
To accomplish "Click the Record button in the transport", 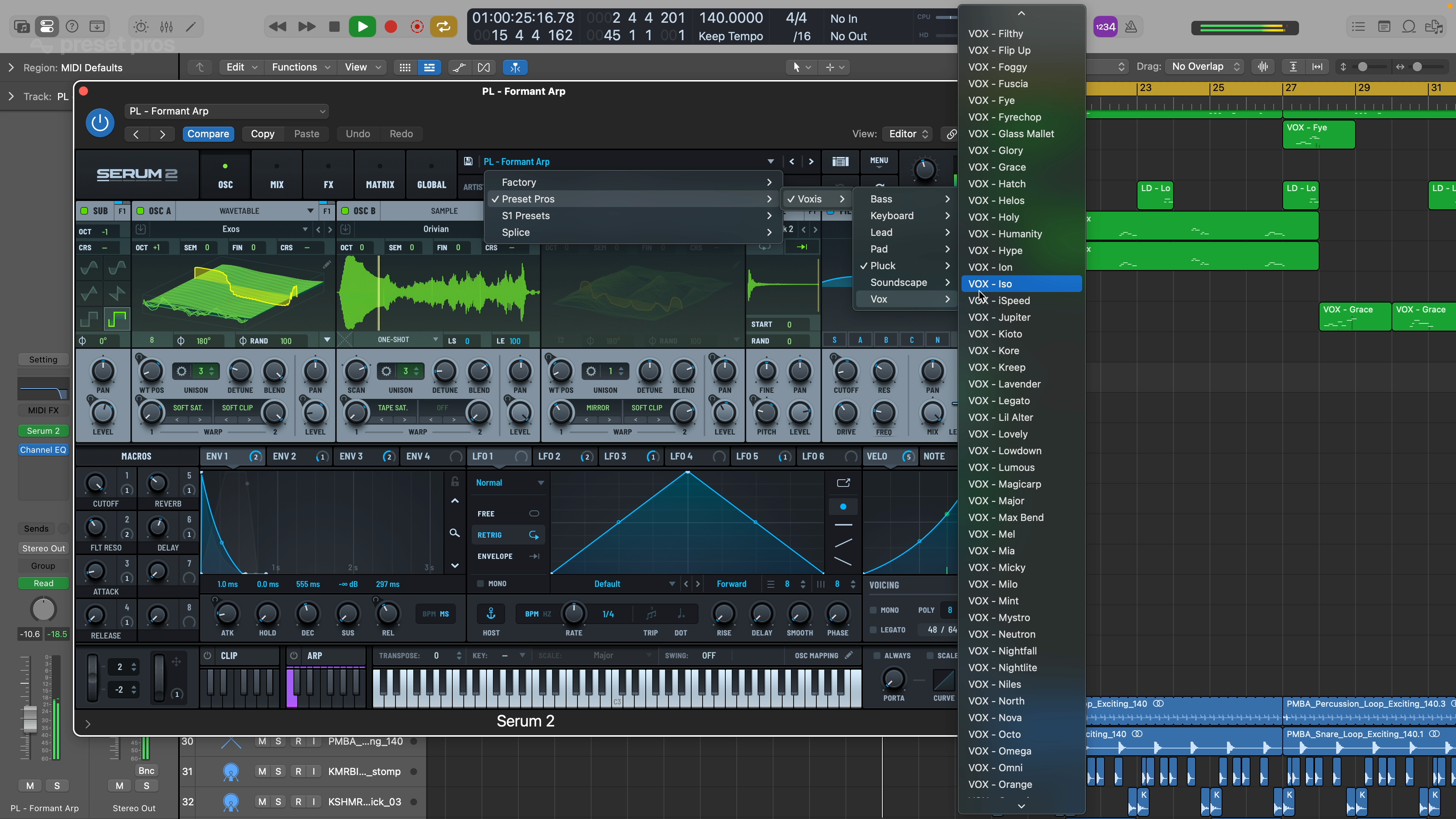I will [391, 27].
